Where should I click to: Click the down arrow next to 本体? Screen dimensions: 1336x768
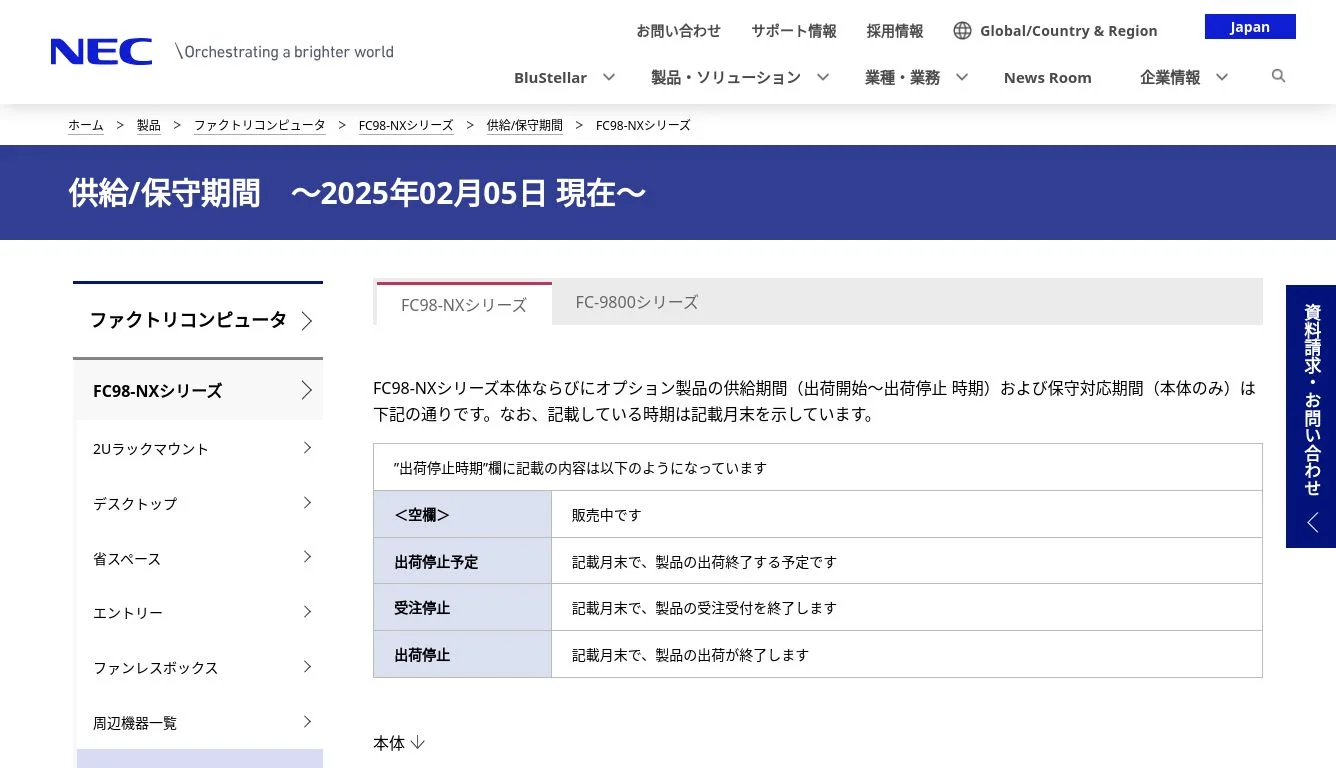(418, 743)
